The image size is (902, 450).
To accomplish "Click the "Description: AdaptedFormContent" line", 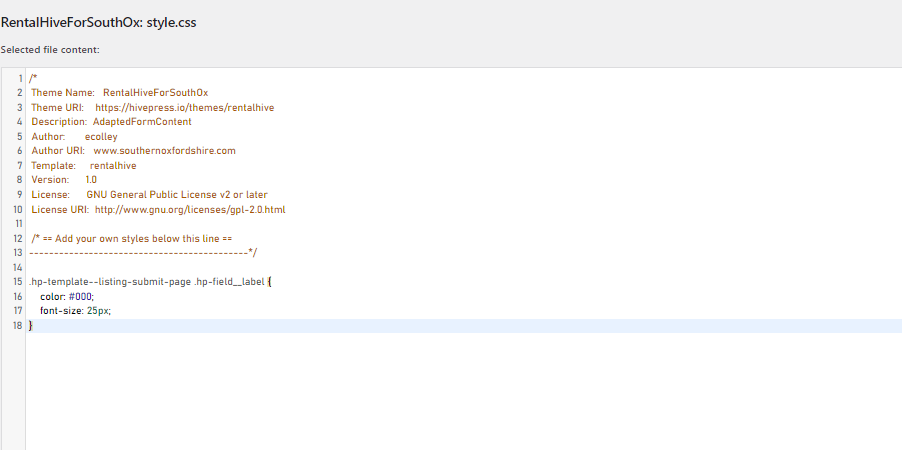I will point(111,122).
